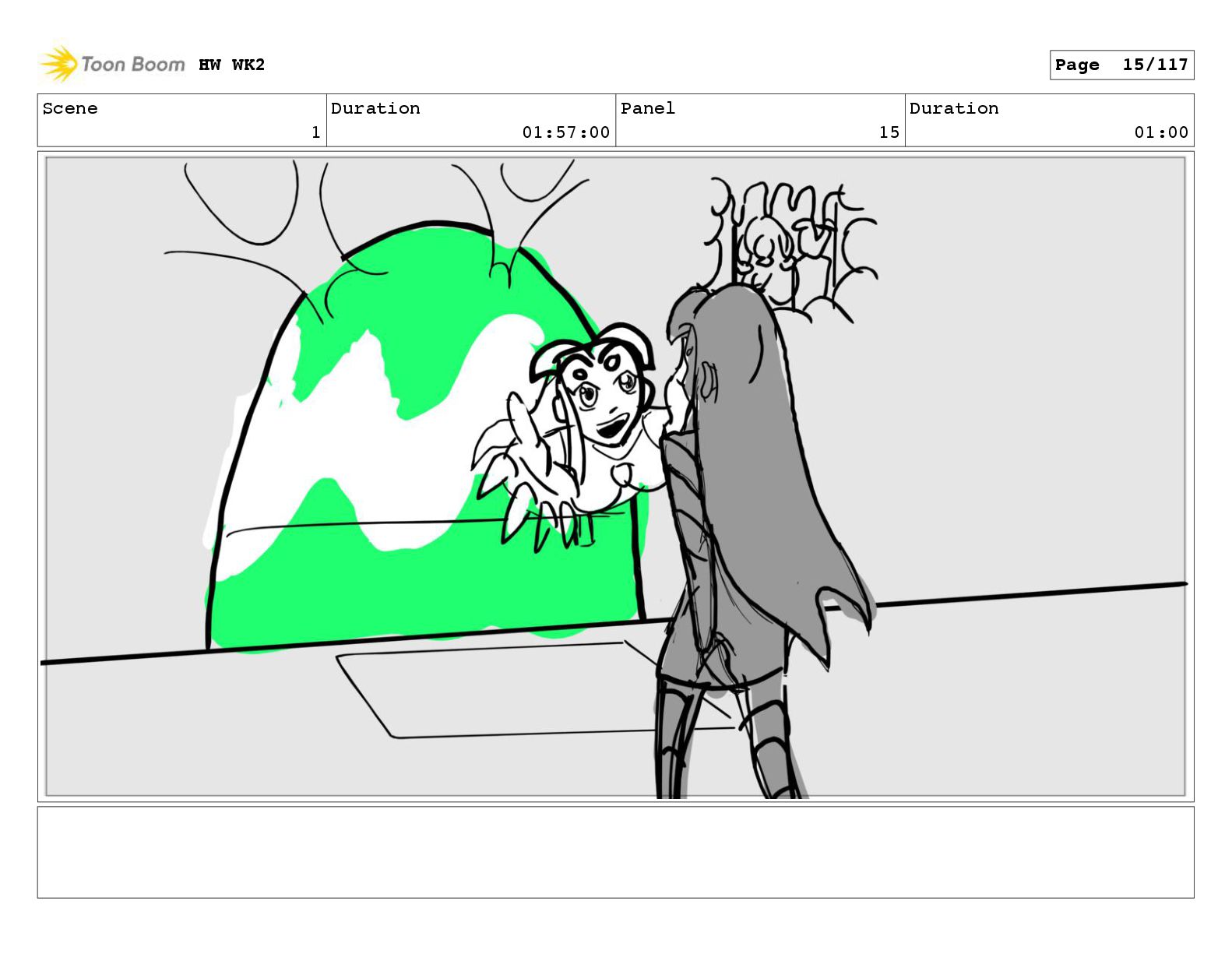Click the empty notes box below the panel
Viewport: 1232px width, 954px height.
(x=615, y=852)
